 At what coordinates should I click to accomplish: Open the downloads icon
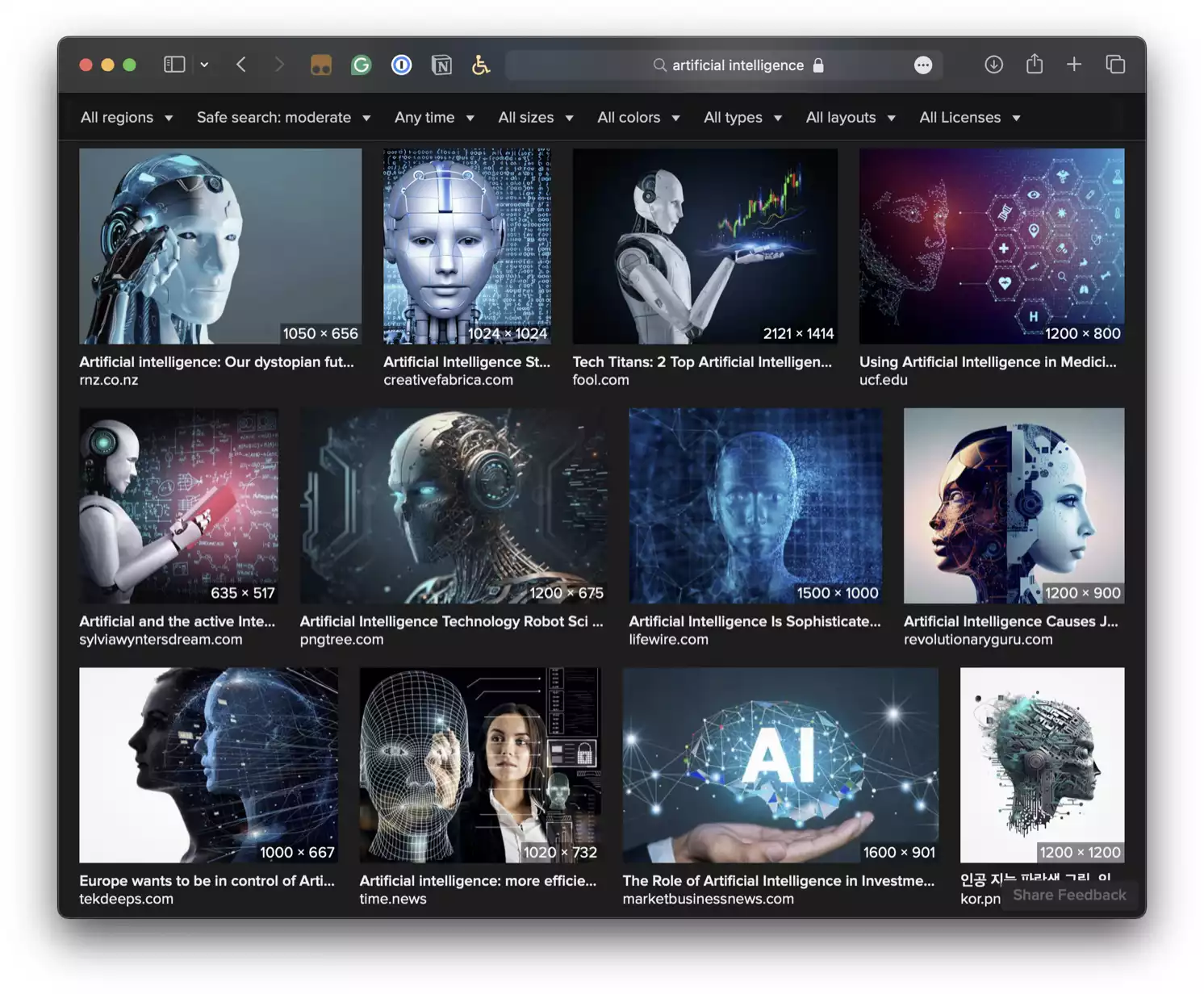993,65
